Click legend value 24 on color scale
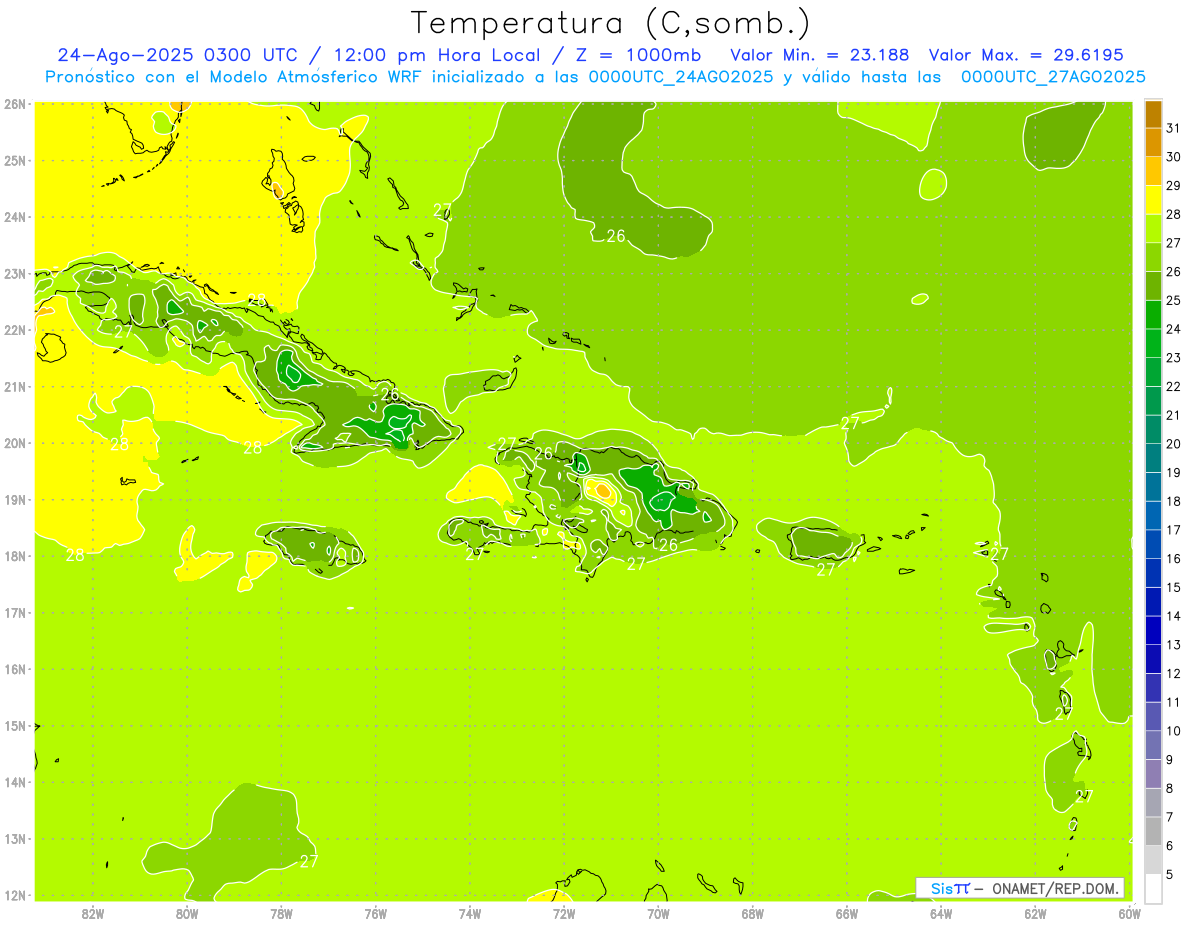 [1174, 329]
